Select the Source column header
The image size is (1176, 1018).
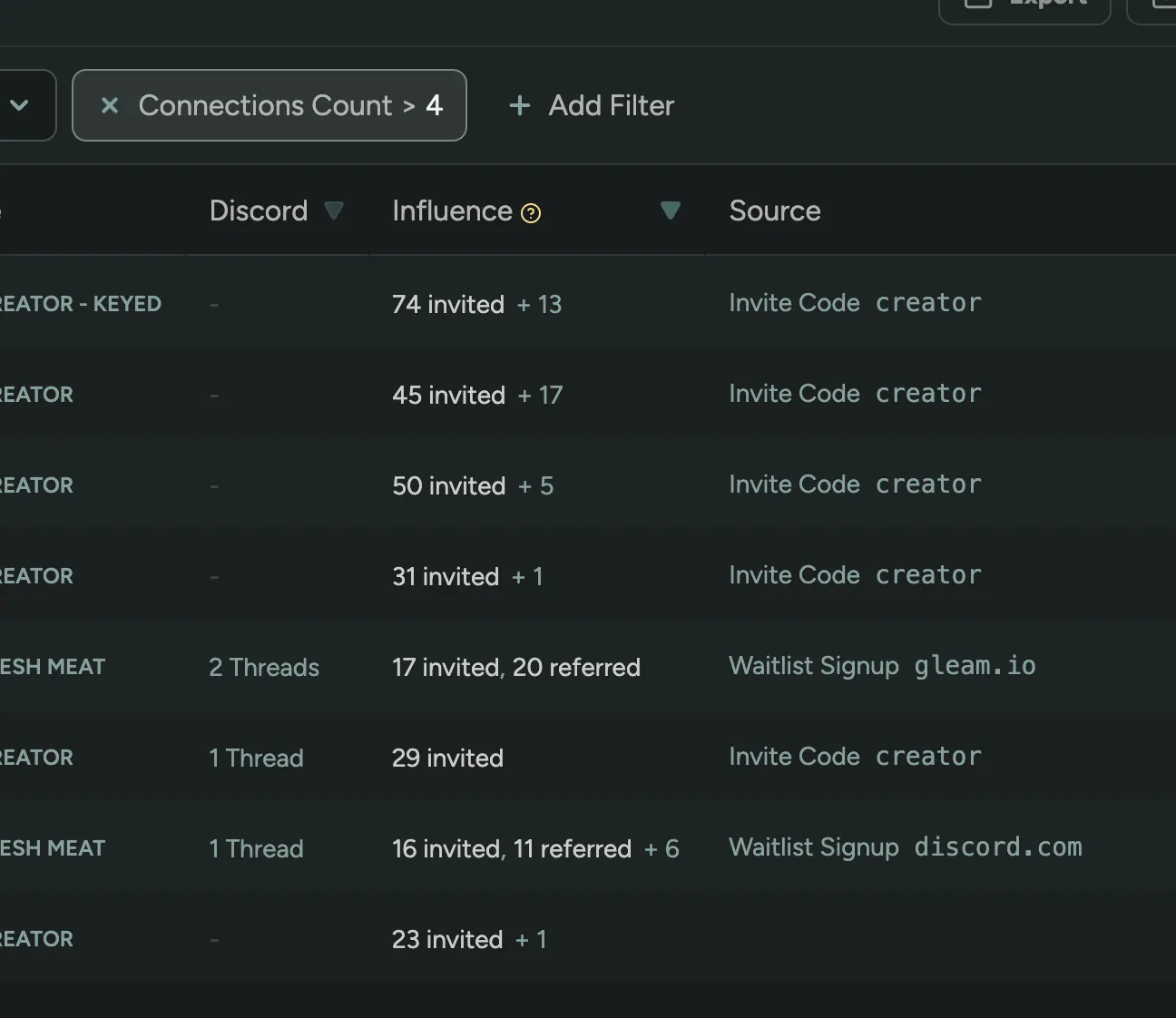775,210
